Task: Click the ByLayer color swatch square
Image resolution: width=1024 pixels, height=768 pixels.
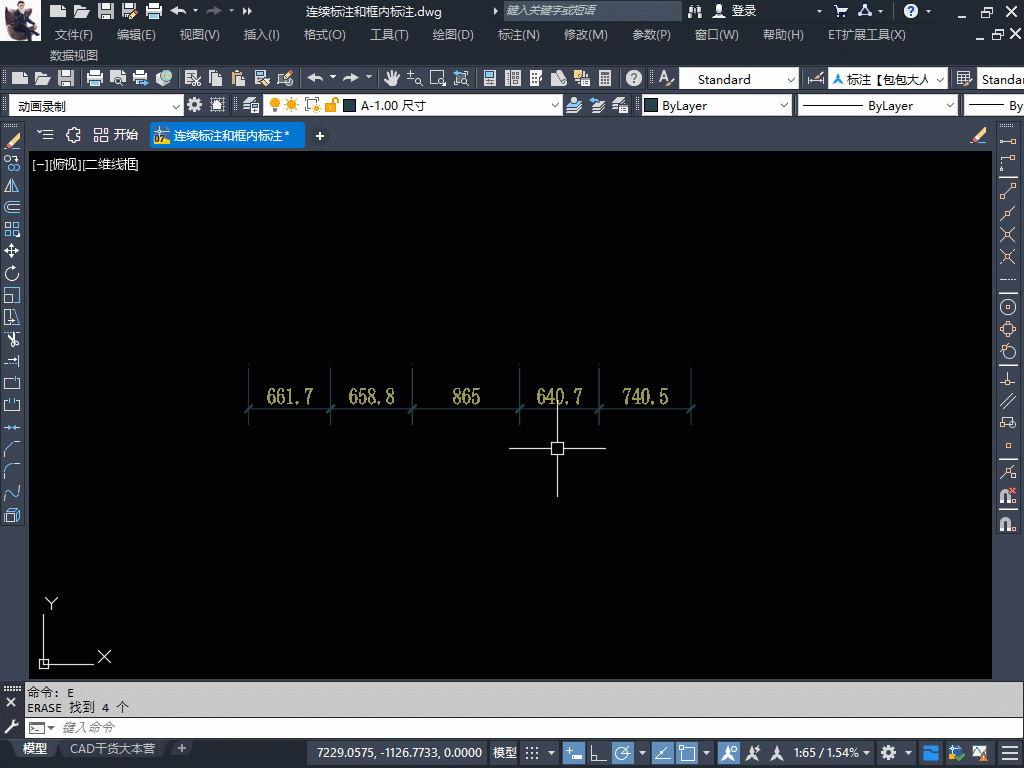Action: tap(651, 105)
